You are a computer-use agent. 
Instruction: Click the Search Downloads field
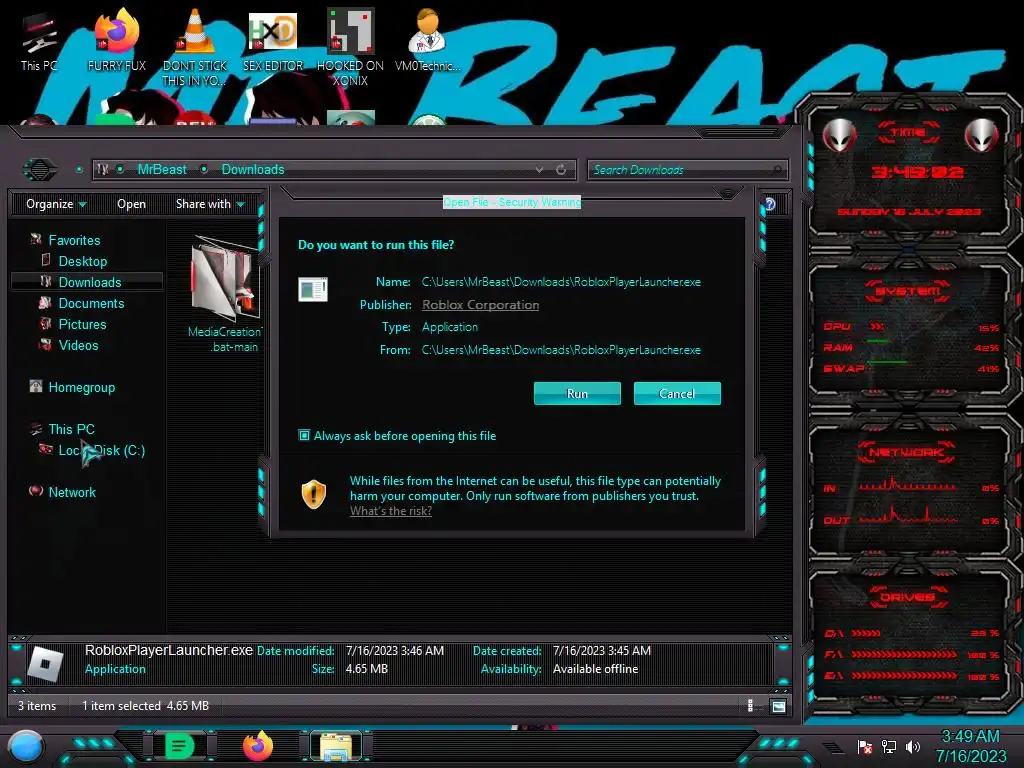(687, 170)
